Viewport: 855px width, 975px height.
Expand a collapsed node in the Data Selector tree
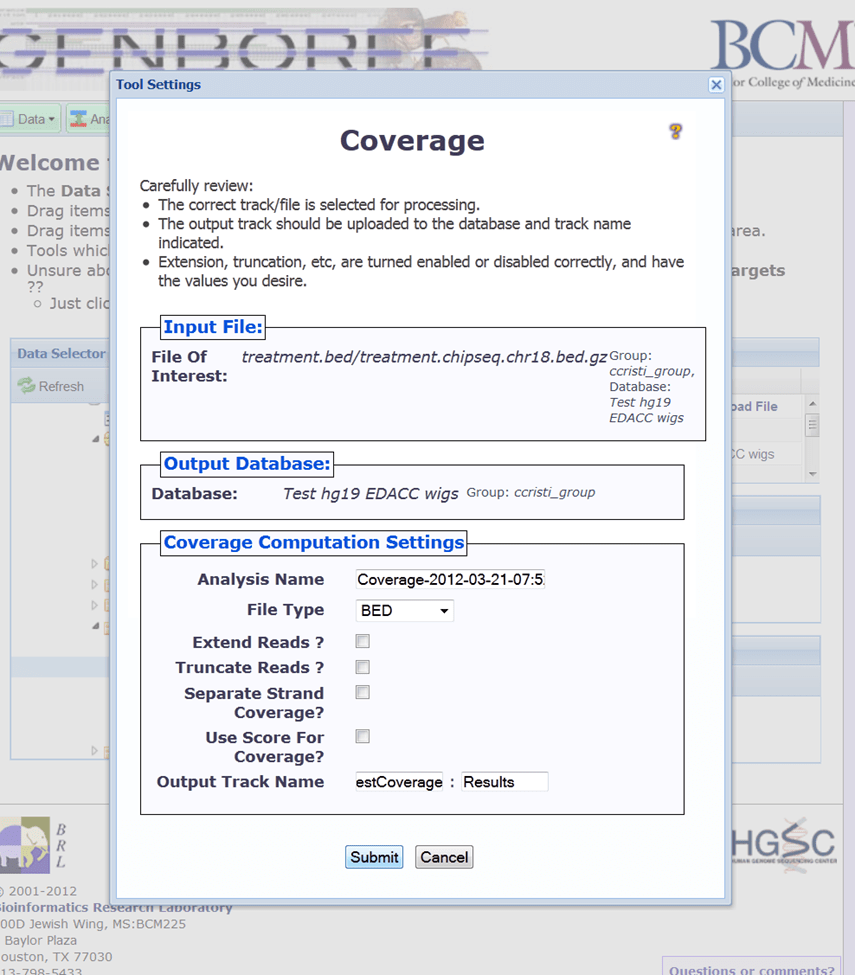(94, 564)
